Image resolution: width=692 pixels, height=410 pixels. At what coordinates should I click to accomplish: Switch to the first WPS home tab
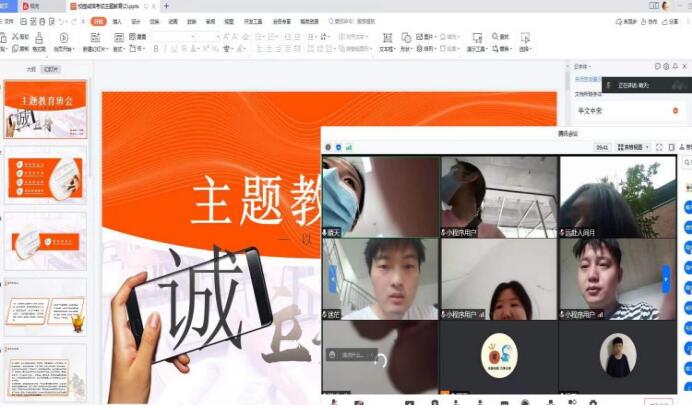pos(8,6)
